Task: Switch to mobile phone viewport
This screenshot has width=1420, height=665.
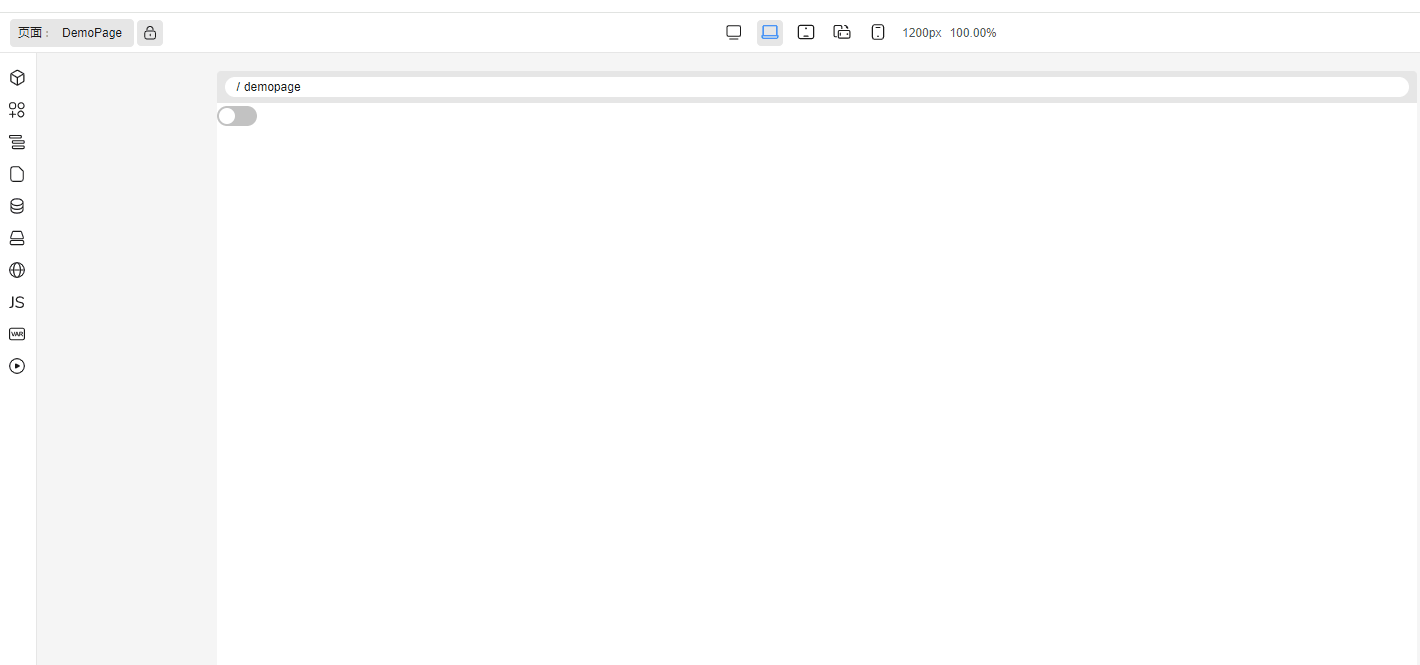Action: [x=878, y=32]
